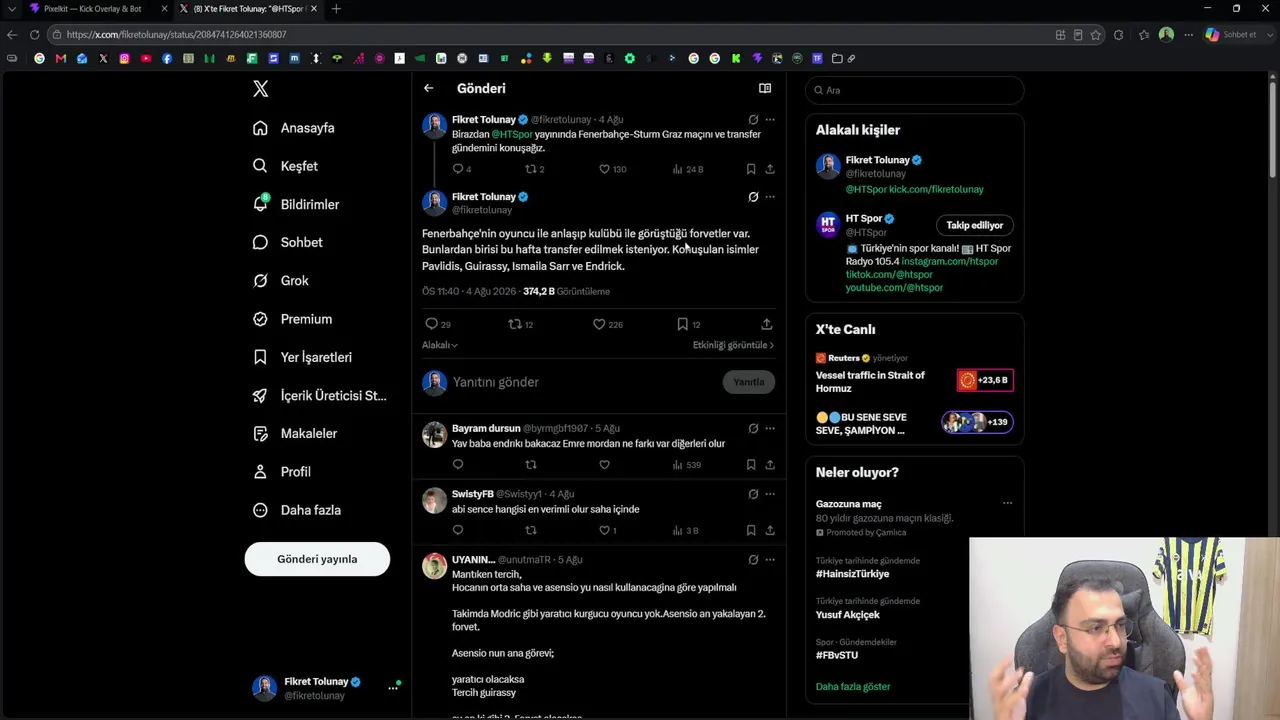The width and height of the screenshot is (1280, 720).
Task: Open the kick.com/fikretolunay link
Action: tap(936, 189)
